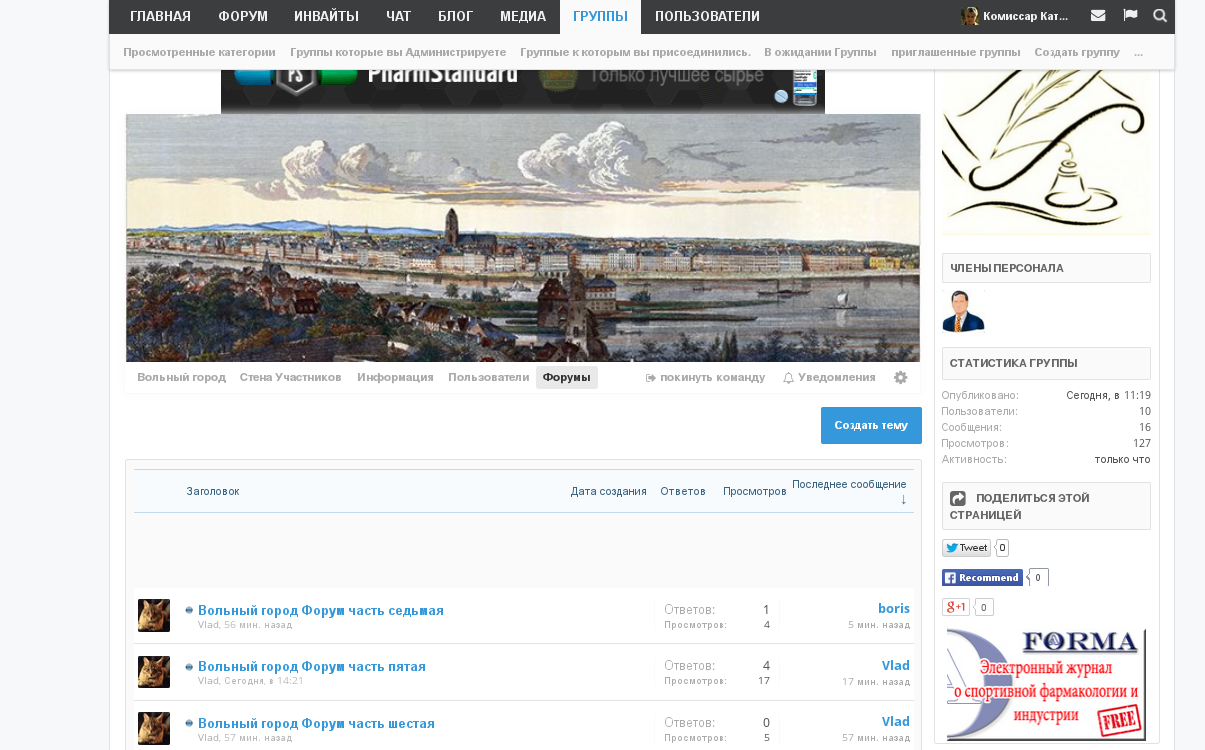Sort by Заголовок column
This screenshot has width=1205, height=750.
point(212,491)
